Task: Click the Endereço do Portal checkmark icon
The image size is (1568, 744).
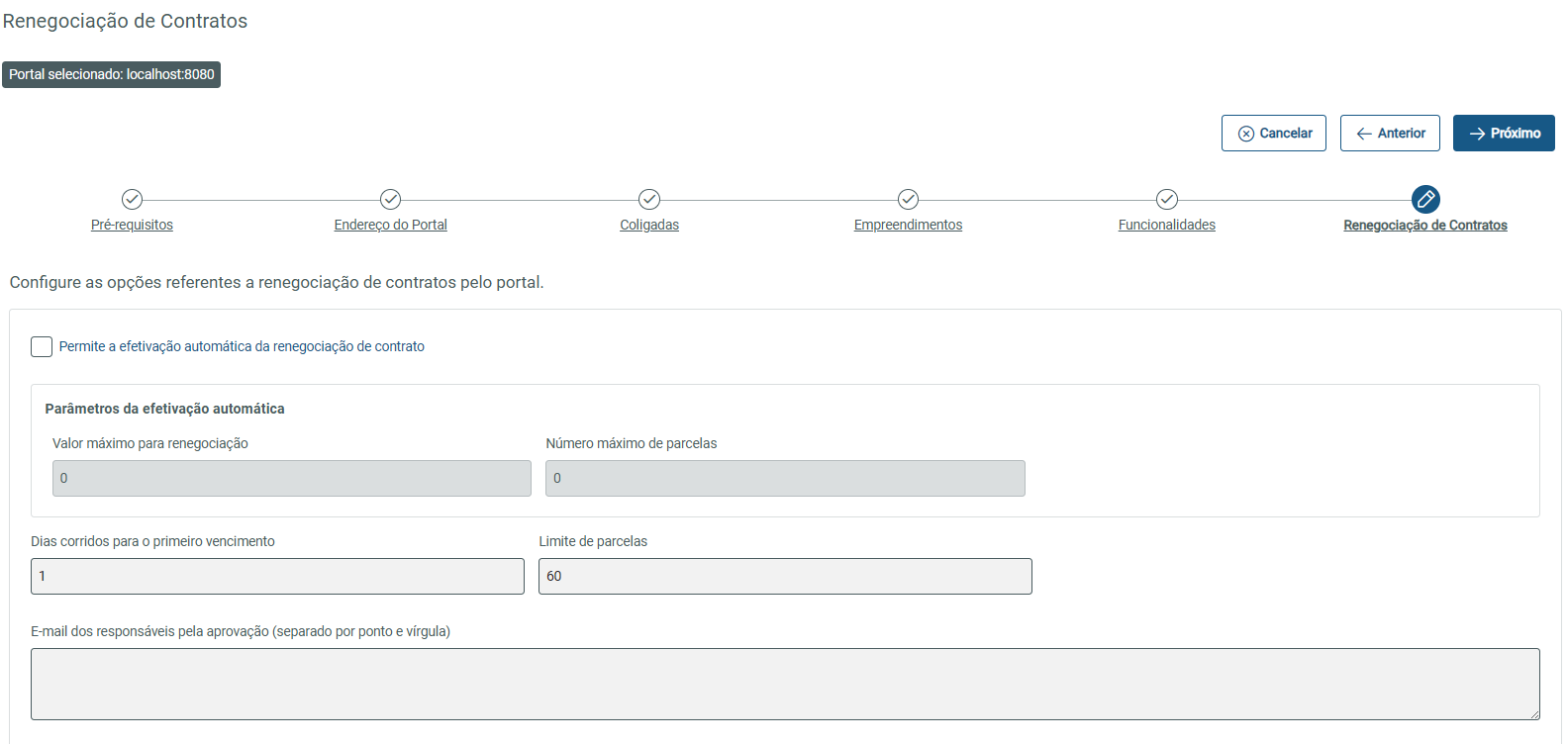Action: pyautogui.click(x=390, y=199)
